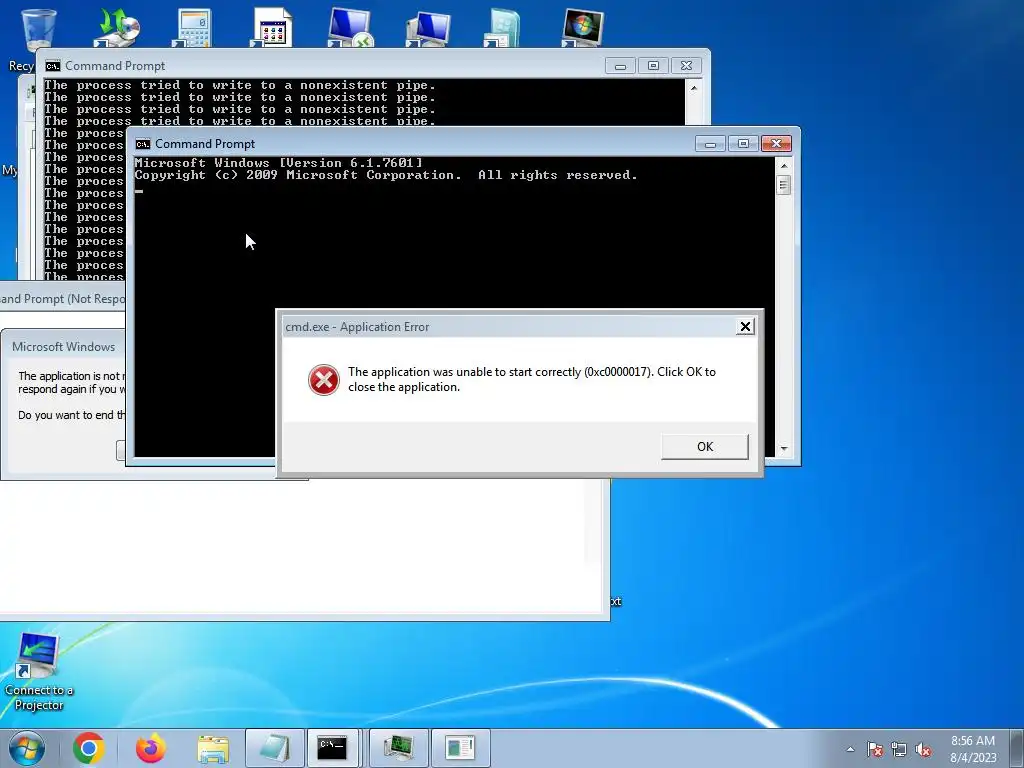Viewport: 1024px width, 768px height.
Task: Select the Backup and Restore desktop shortcut
Action: pyautogui.click(x=119, y=27)
